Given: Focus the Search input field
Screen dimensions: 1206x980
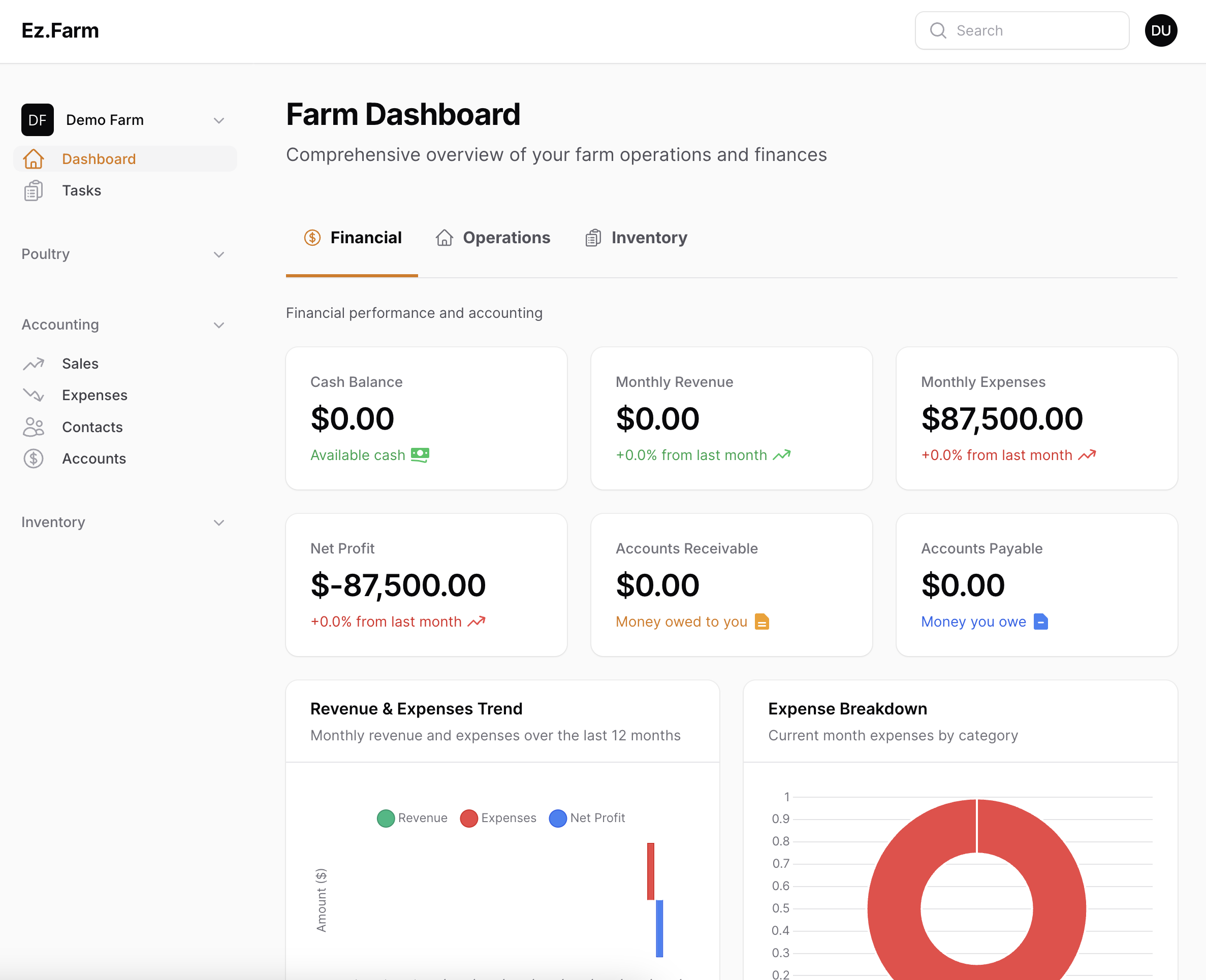Looking at the screenshot, I should pyautogui.click(x=1022, y=30).
